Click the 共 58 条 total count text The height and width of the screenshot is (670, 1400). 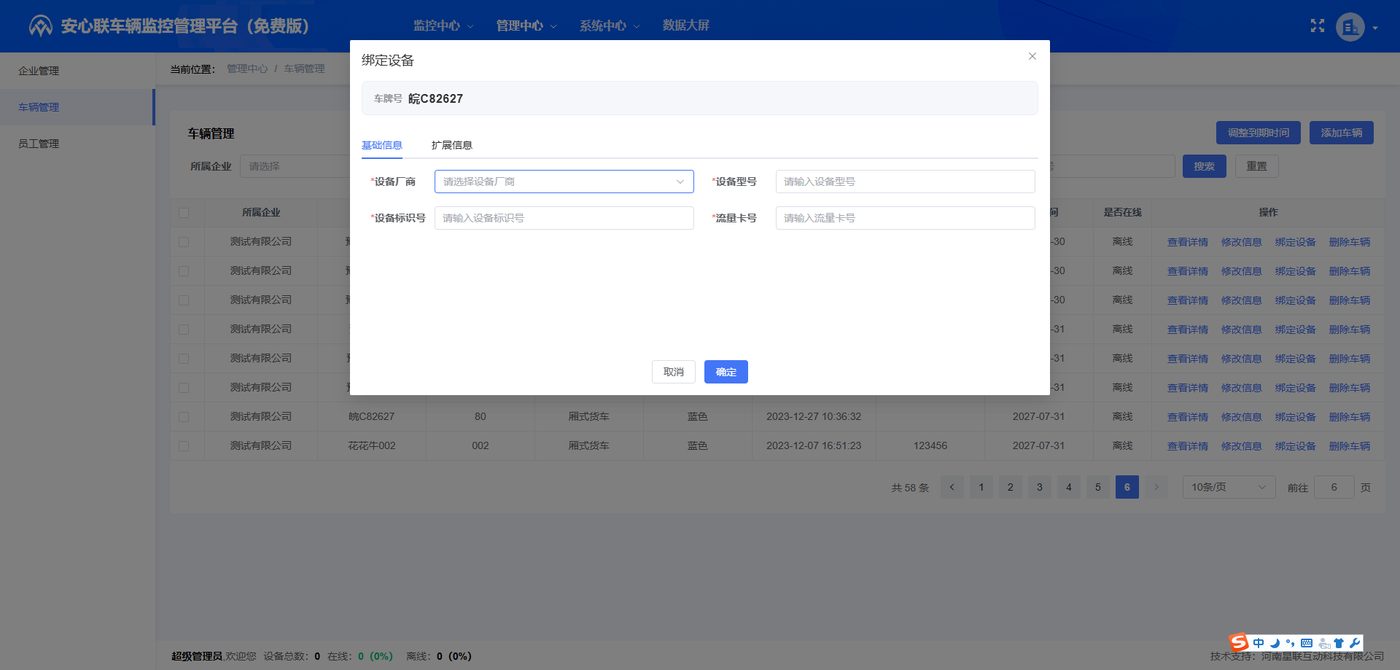click(910, 488)
